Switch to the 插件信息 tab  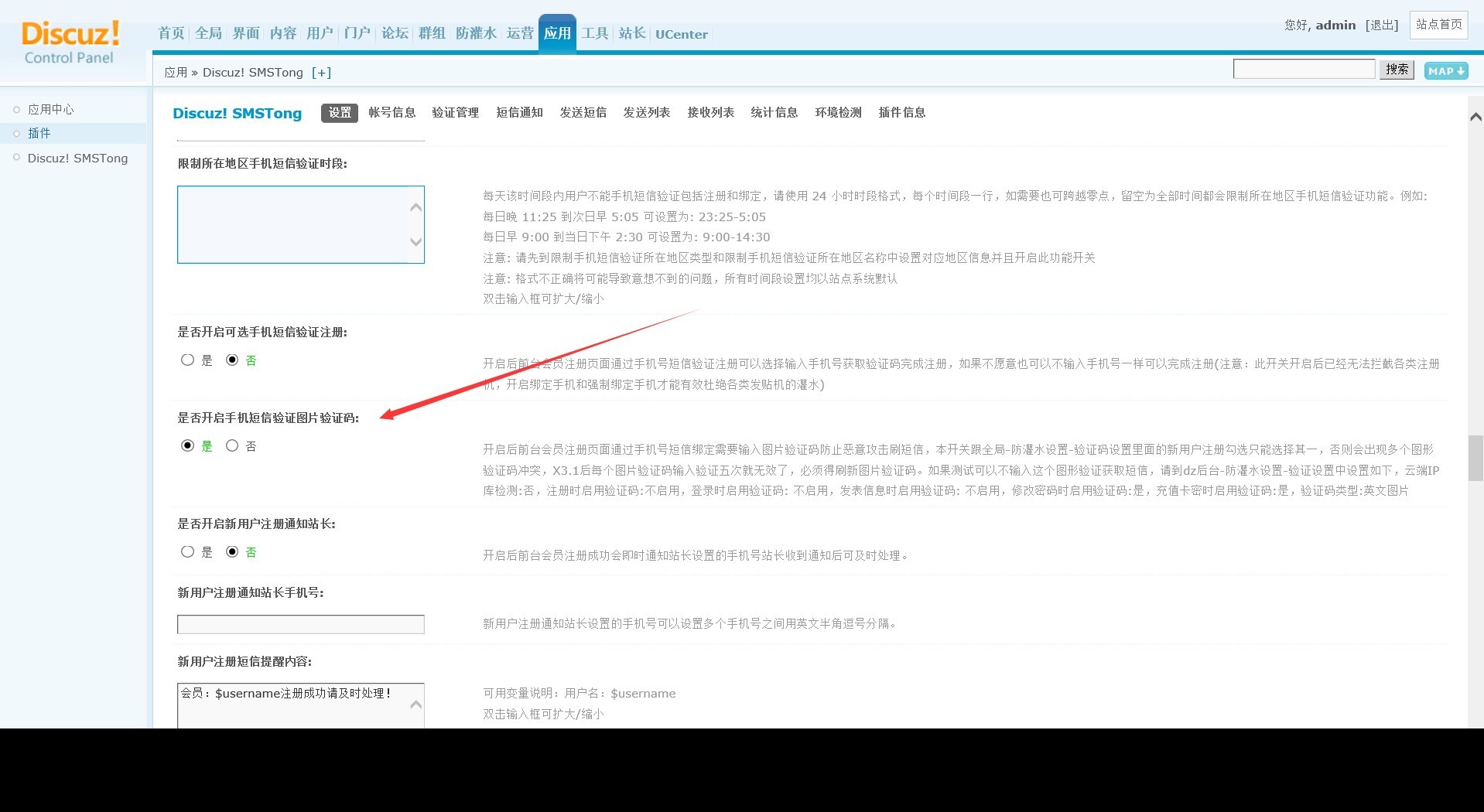[x=901, y=113]
